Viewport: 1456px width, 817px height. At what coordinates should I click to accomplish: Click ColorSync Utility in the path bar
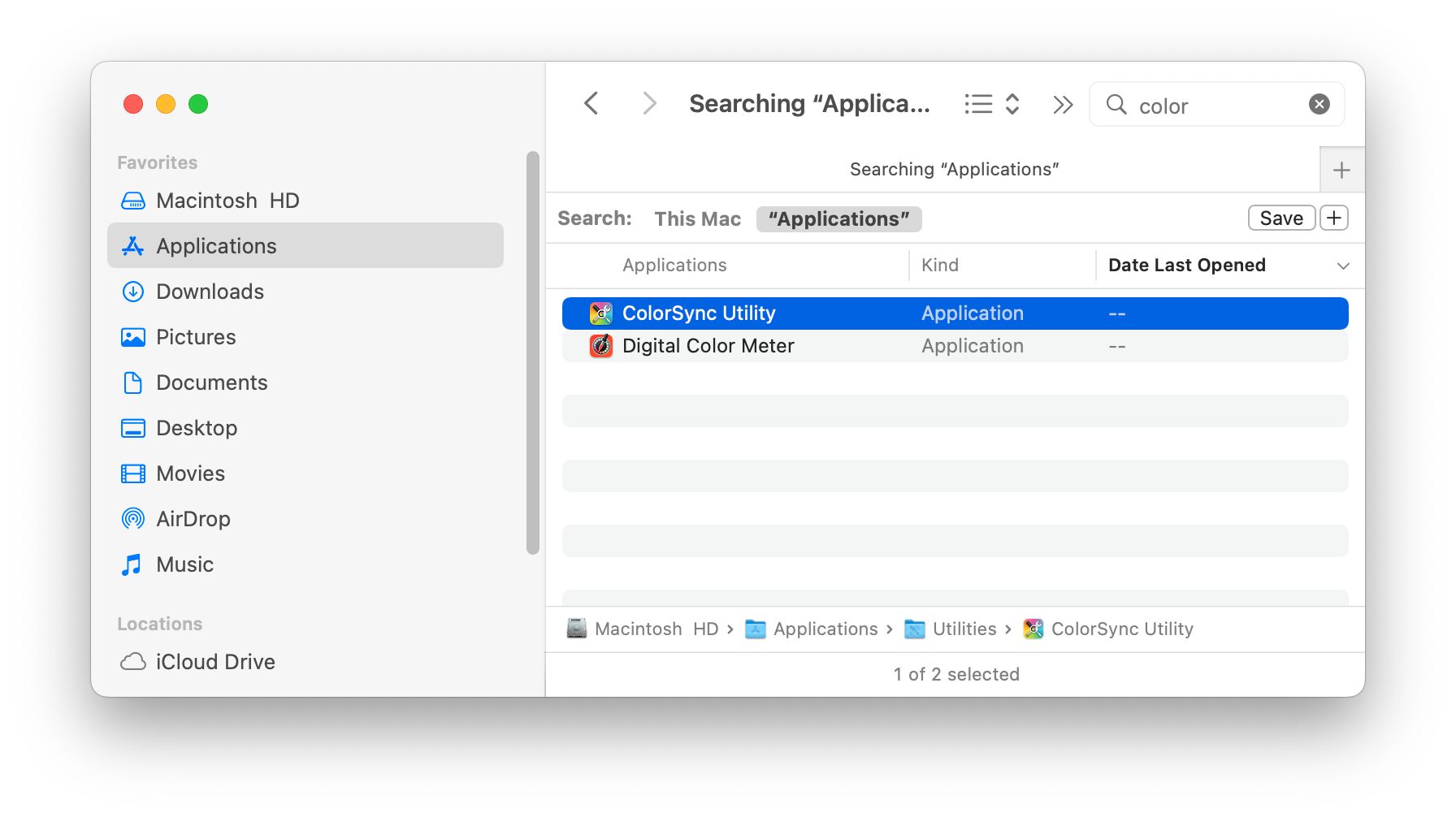1108,629
